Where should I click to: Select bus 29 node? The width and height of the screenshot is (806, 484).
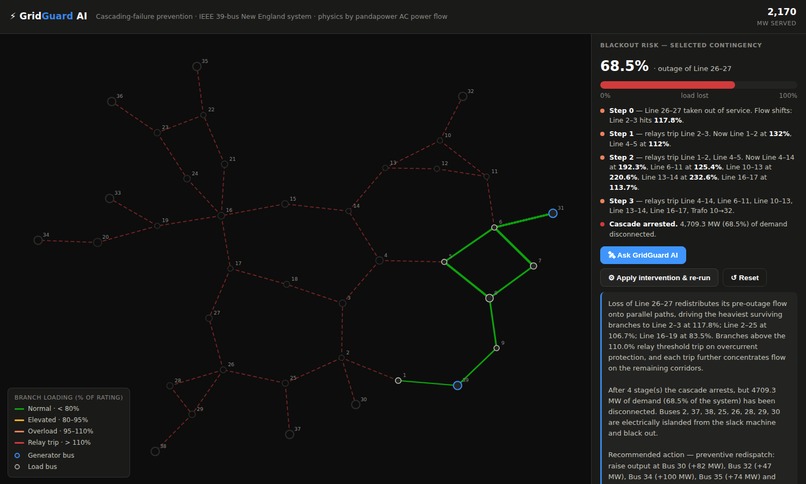(x=192, y=414)
